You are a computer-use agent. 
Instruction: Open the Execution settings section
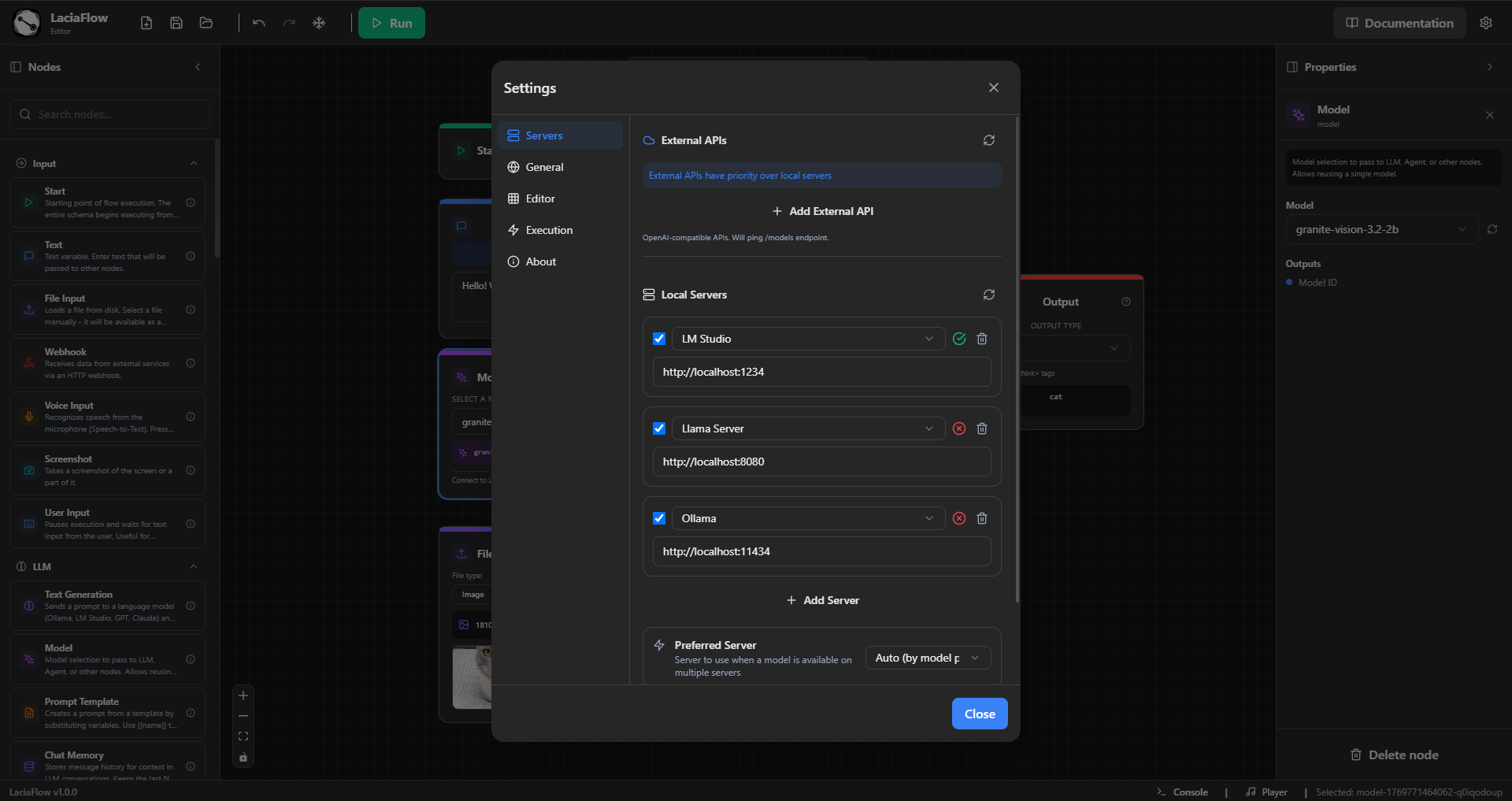(549, 230)
